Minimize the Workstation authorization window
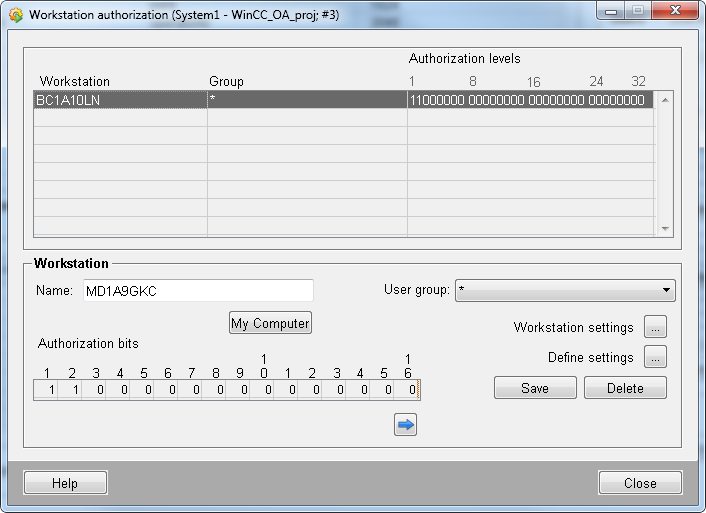The height and width of the screenshot is (513, 706). (x=611, y=11)
